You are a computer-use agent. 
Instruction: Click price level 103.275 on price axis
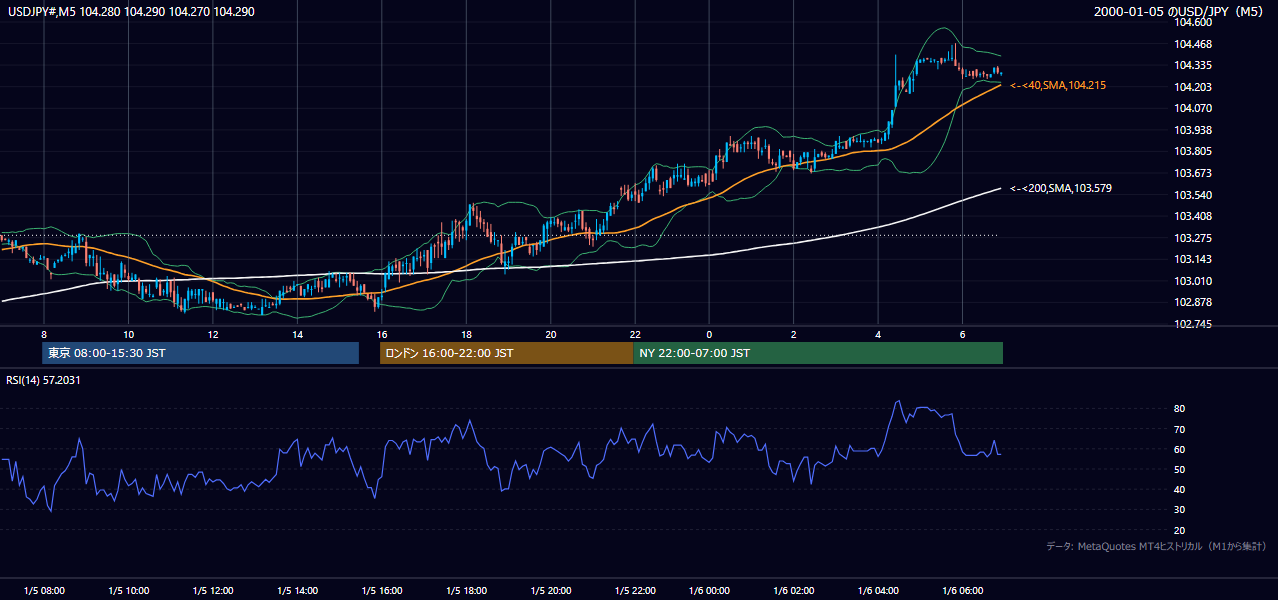[1195, 238]
